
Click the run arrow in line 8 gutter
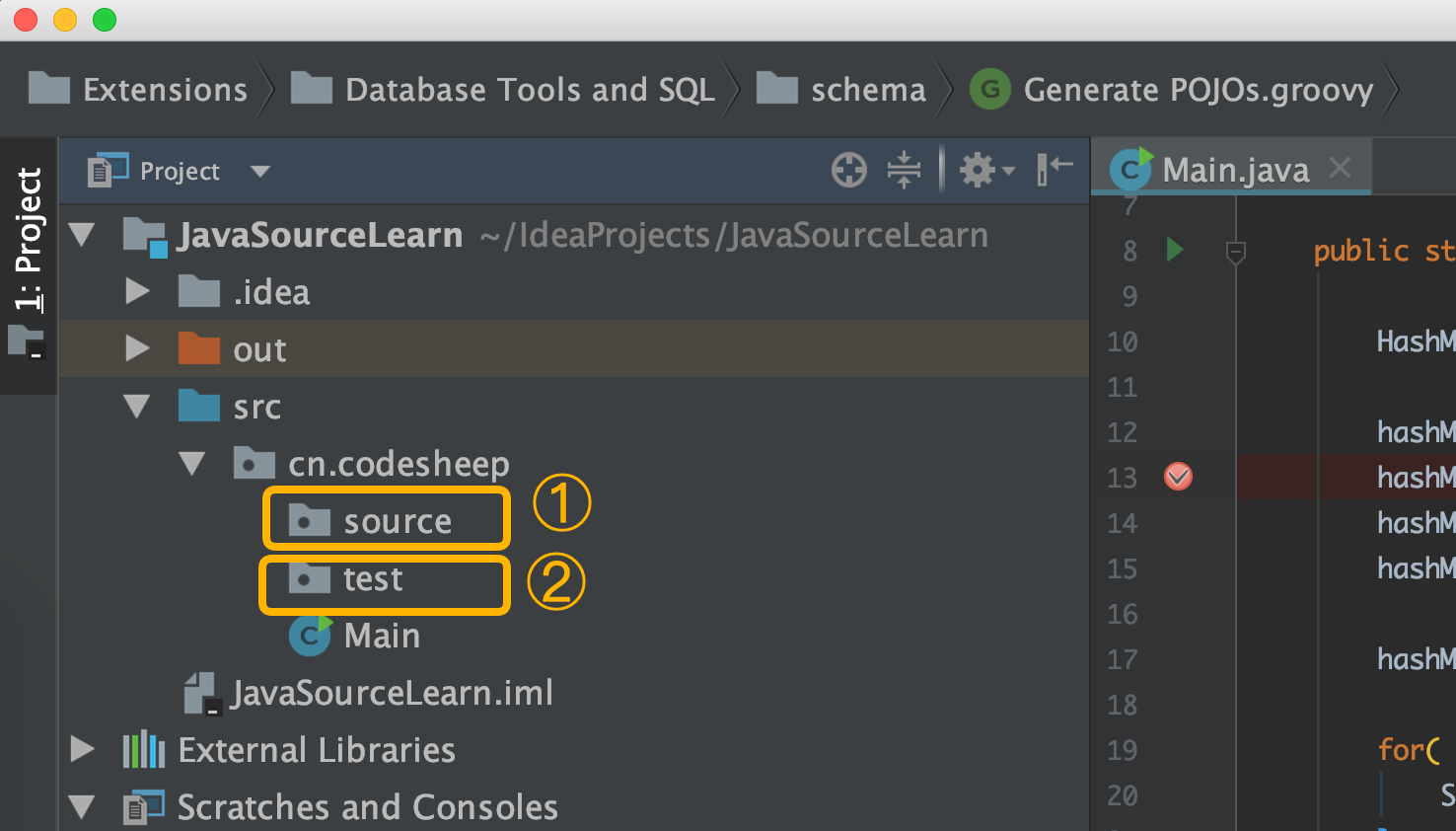[x=1175, y=250]
